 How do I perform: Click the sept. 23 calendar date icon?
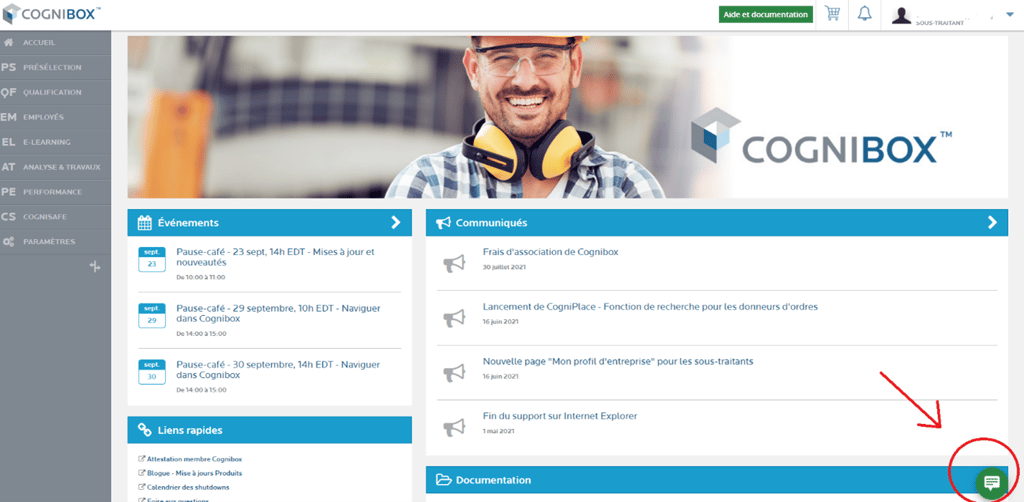[152, 259]
